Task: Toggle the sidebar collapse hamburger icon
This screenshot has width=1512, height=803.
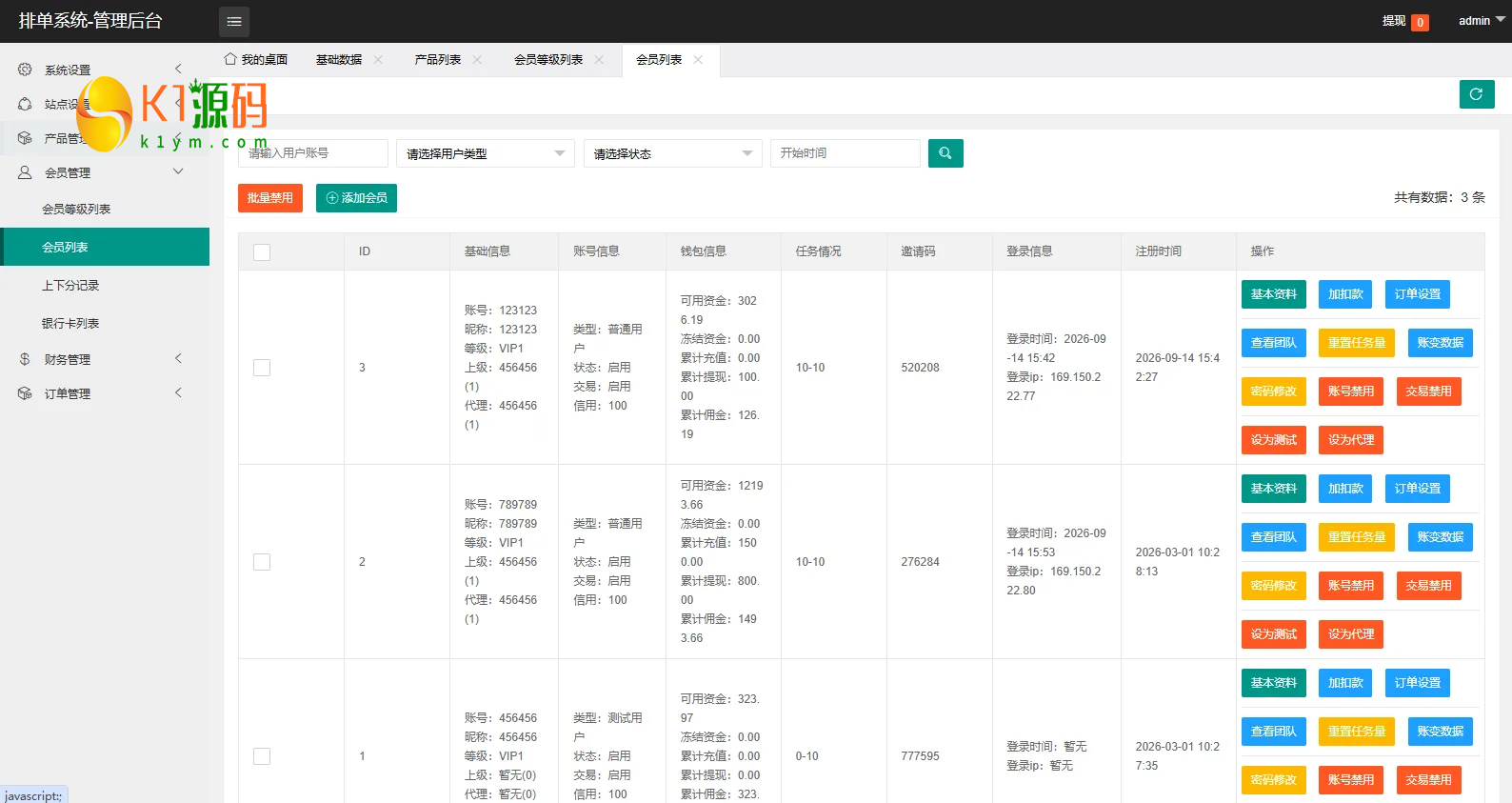Action: pos(234,21)
